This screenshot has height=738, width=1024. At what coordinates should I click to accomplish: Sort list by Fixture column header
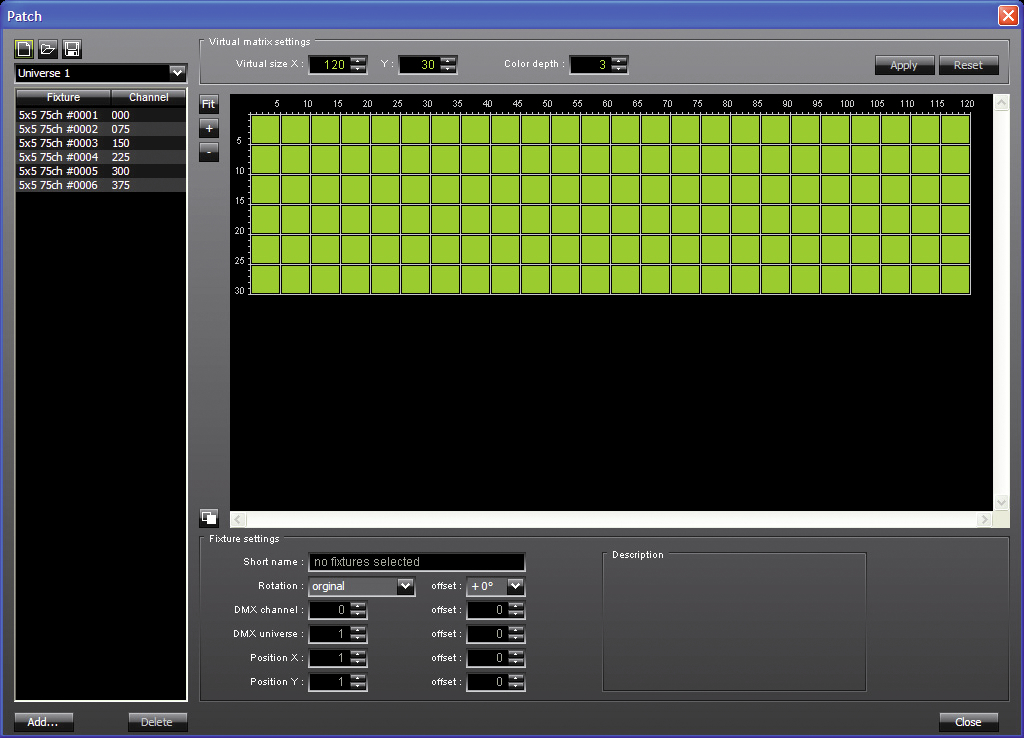point(63,97)
